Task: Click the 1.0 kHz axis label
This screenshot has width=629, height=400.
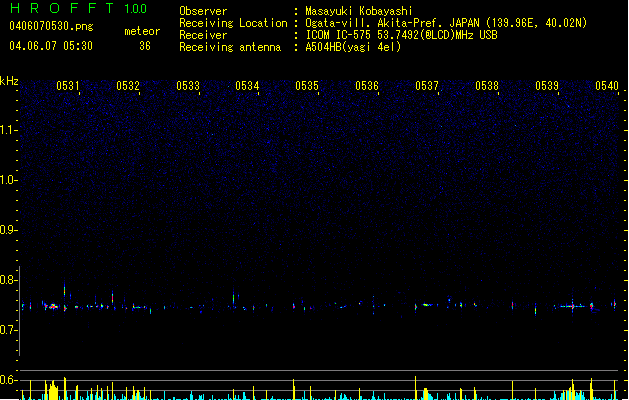Action: (8, 180)
